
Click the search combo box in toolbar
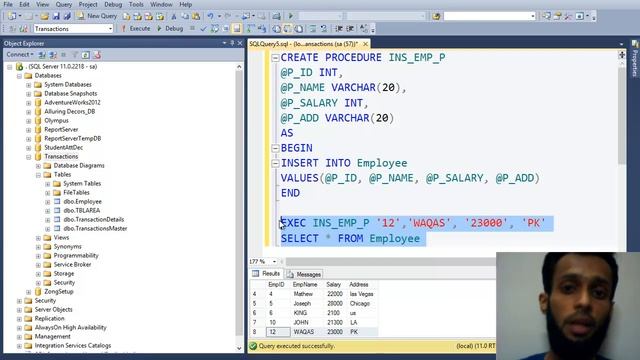tap(489, 16)
